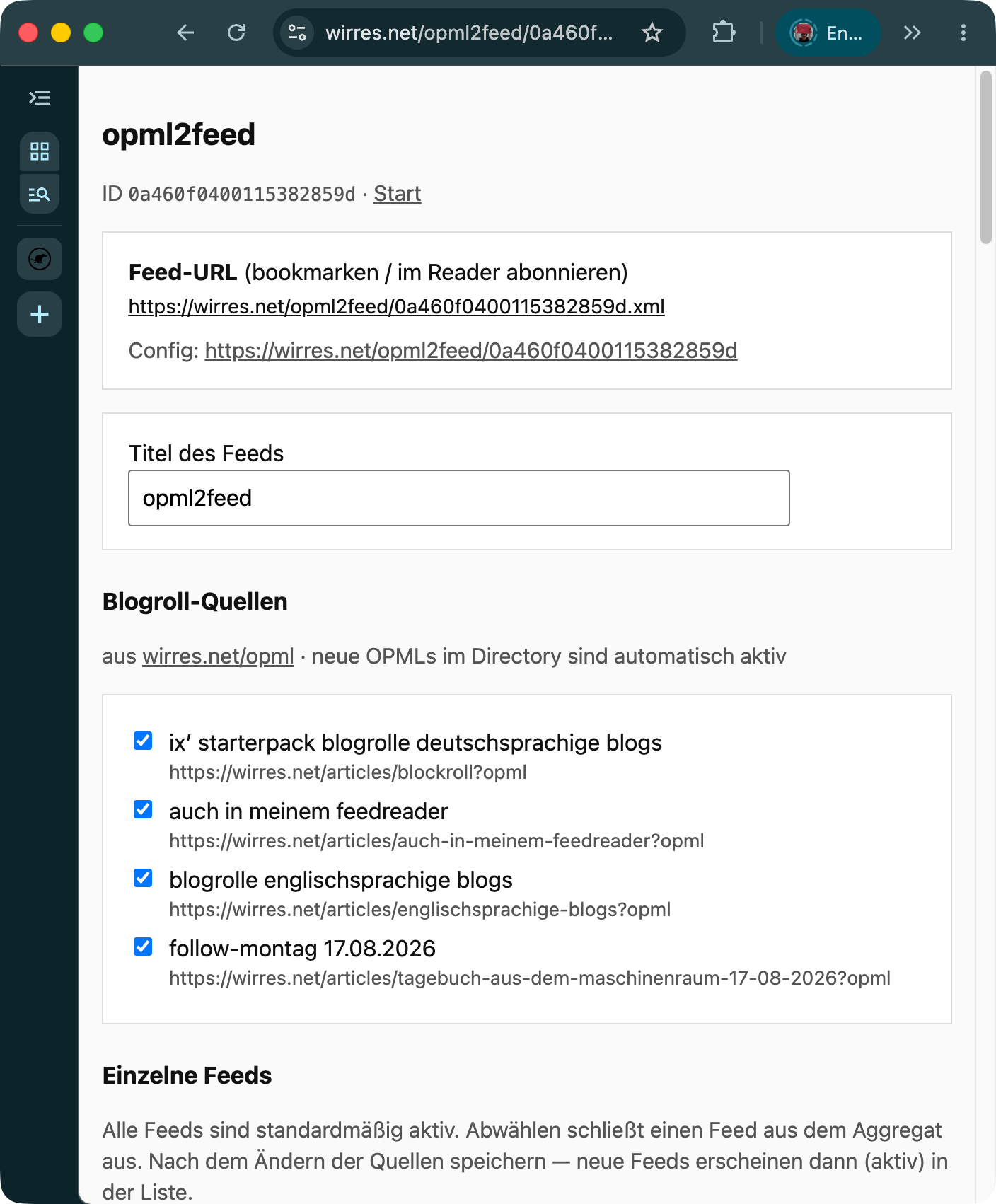
Task: Expand the sidebar with the menu icon
Action: (40, 98)
